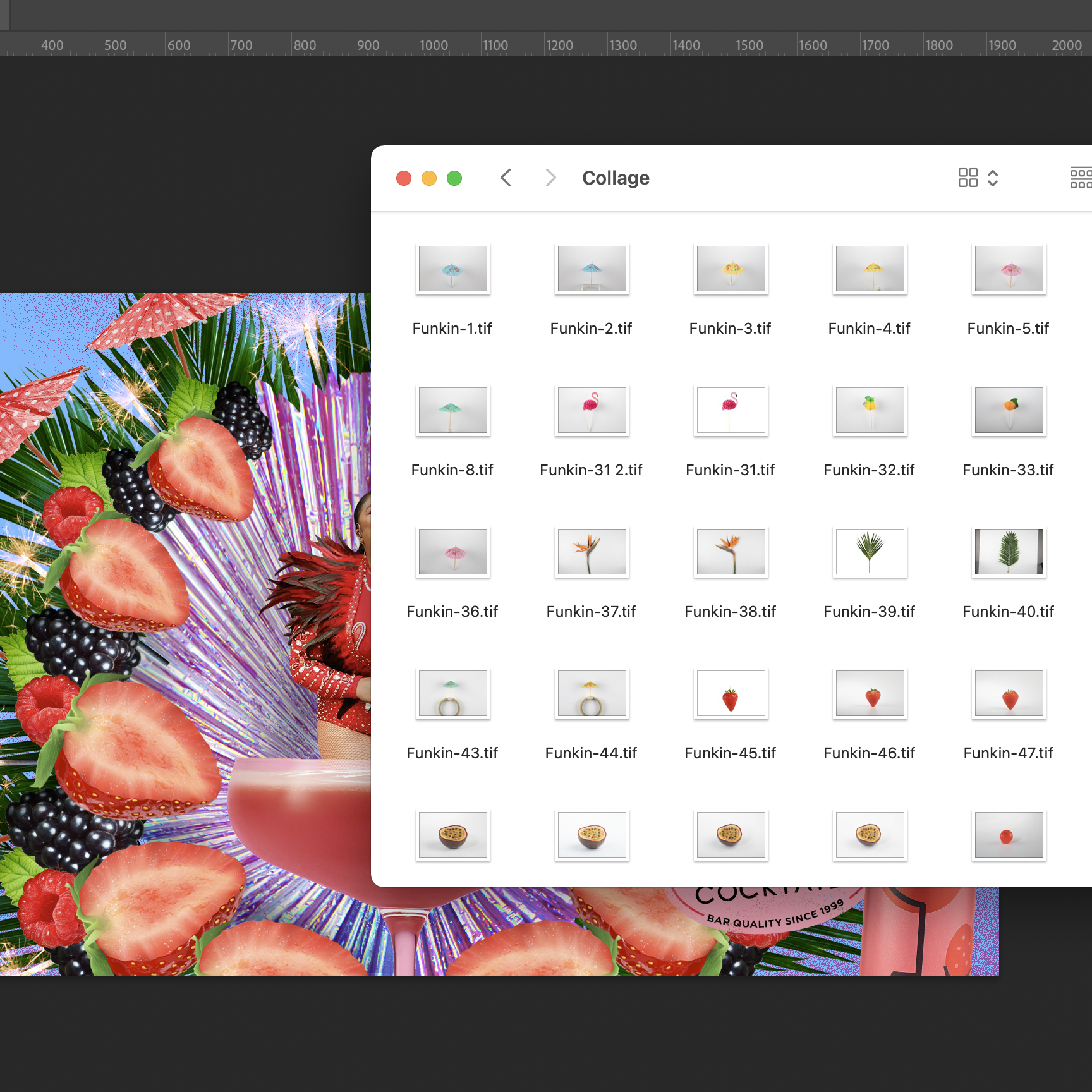
Task: Minimize the Collage window with yellow button
Action: pyautogui.click(x=429, y=178)
